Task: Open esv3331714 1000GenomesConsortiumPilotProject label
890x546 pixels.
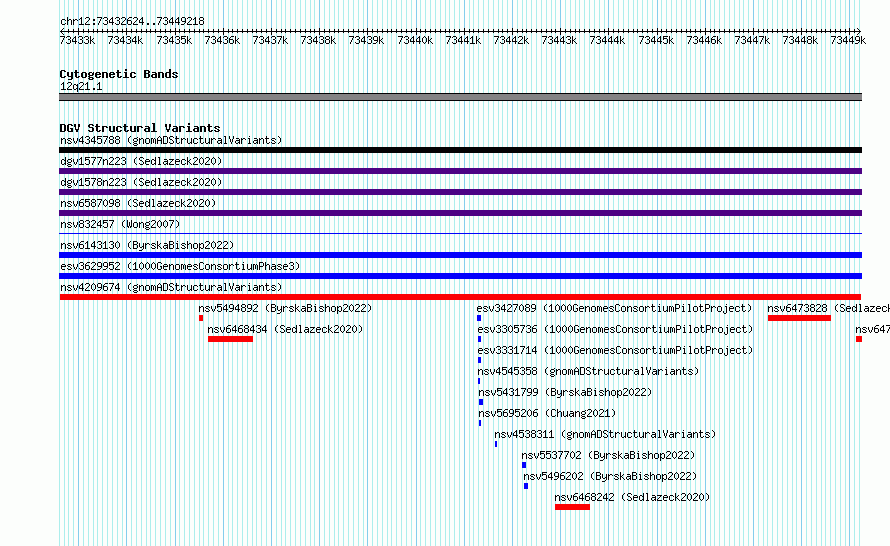Action: (615, 350)
